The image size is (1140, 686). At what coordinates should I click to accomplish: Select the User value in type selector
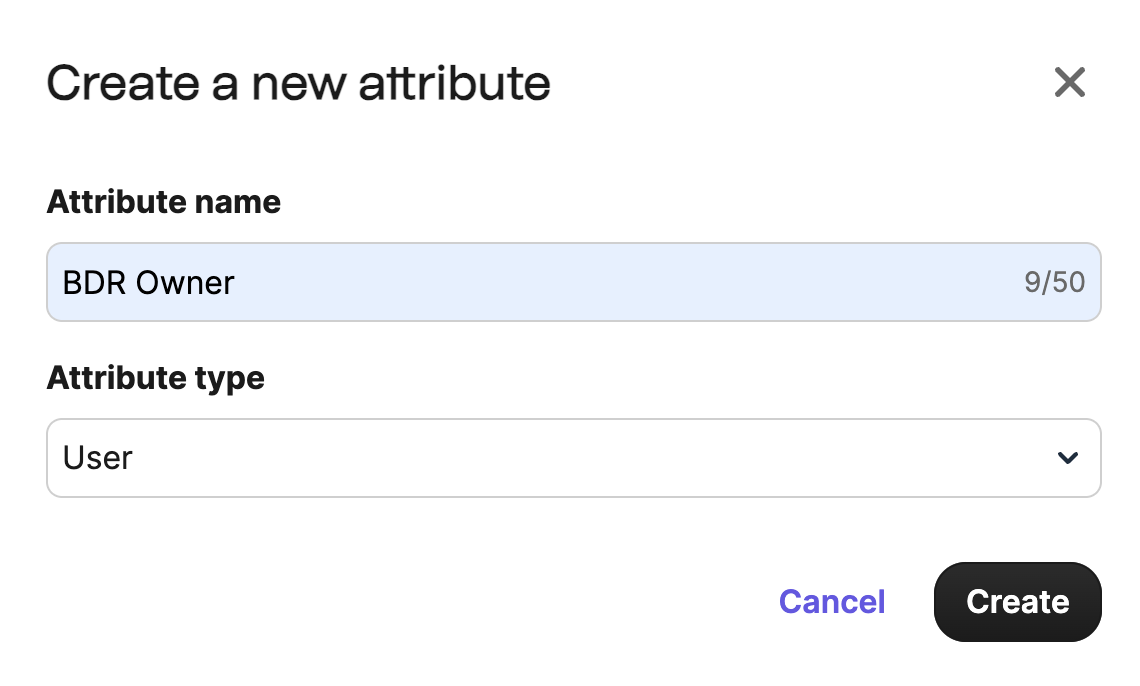[x=98, y=458]
